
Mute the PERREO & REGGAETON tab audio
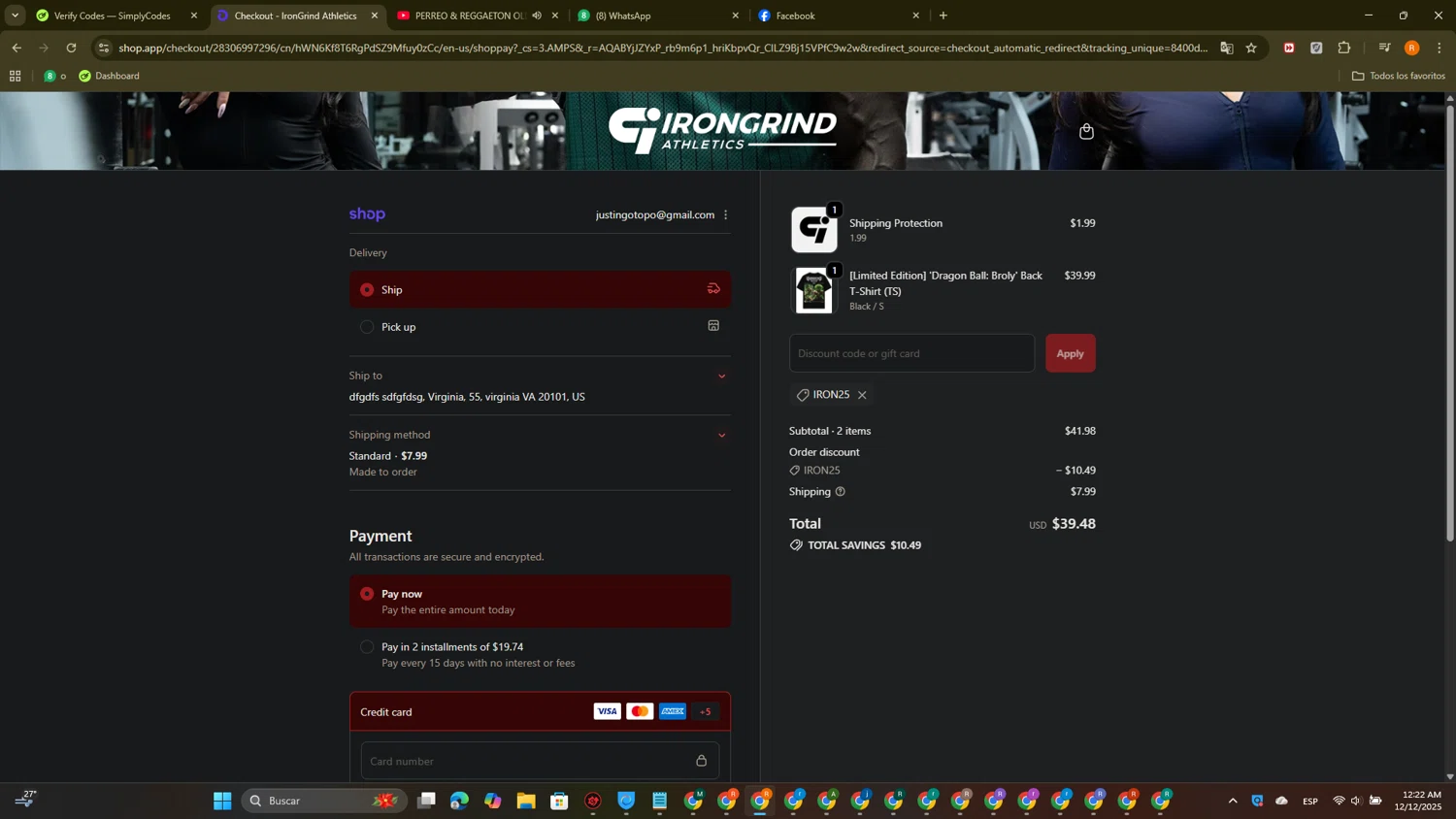[x=537, y=16]
